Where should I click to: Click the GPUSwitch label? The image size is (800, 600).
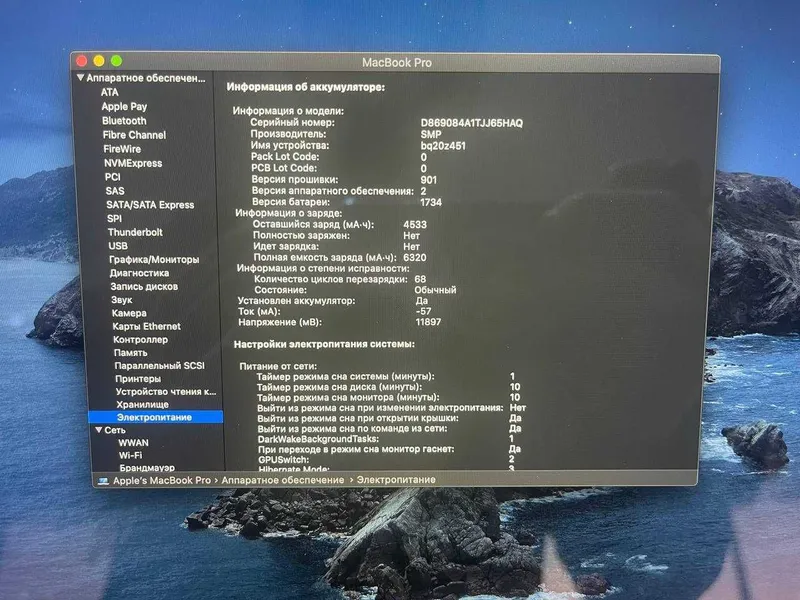(x=284, y=460)
